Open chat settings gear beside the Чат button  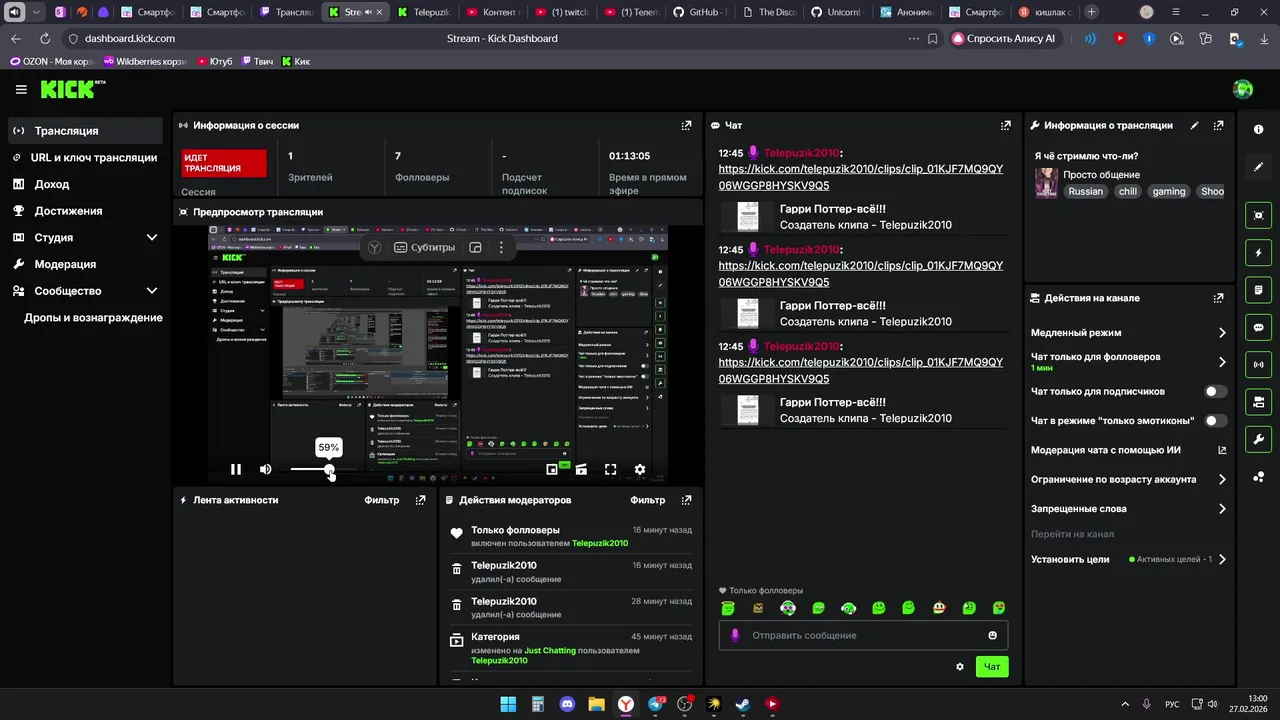[x=960, y=666]
